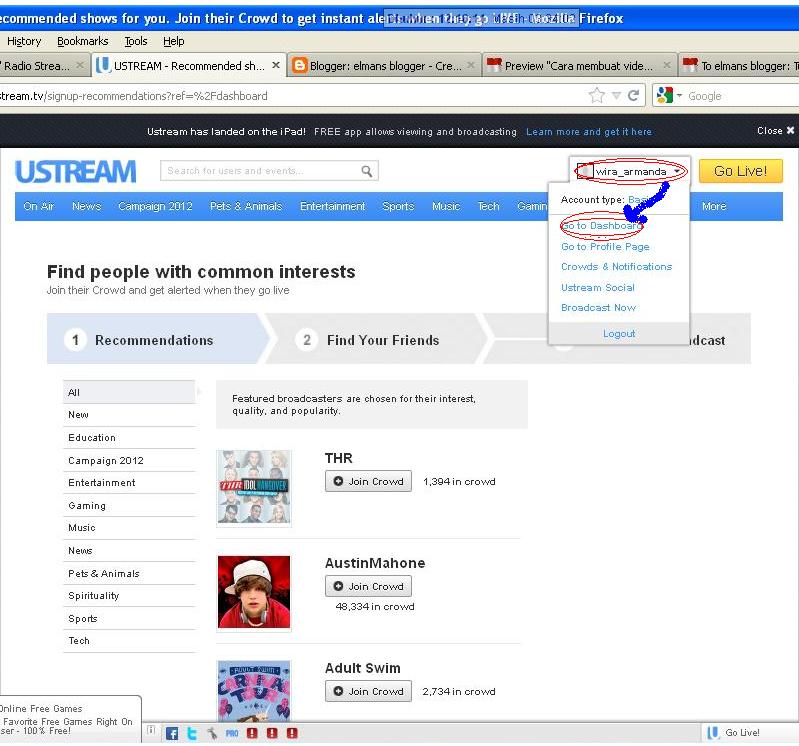The height and width of the screenshot is (746, 799).
Task: Select the Gaming category in sidebar
Action: point(129,505)
